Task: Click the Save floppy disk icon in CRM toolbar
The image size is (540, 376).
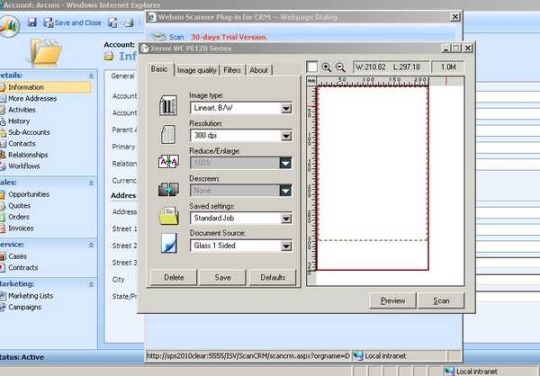Action: pos(32,23)
